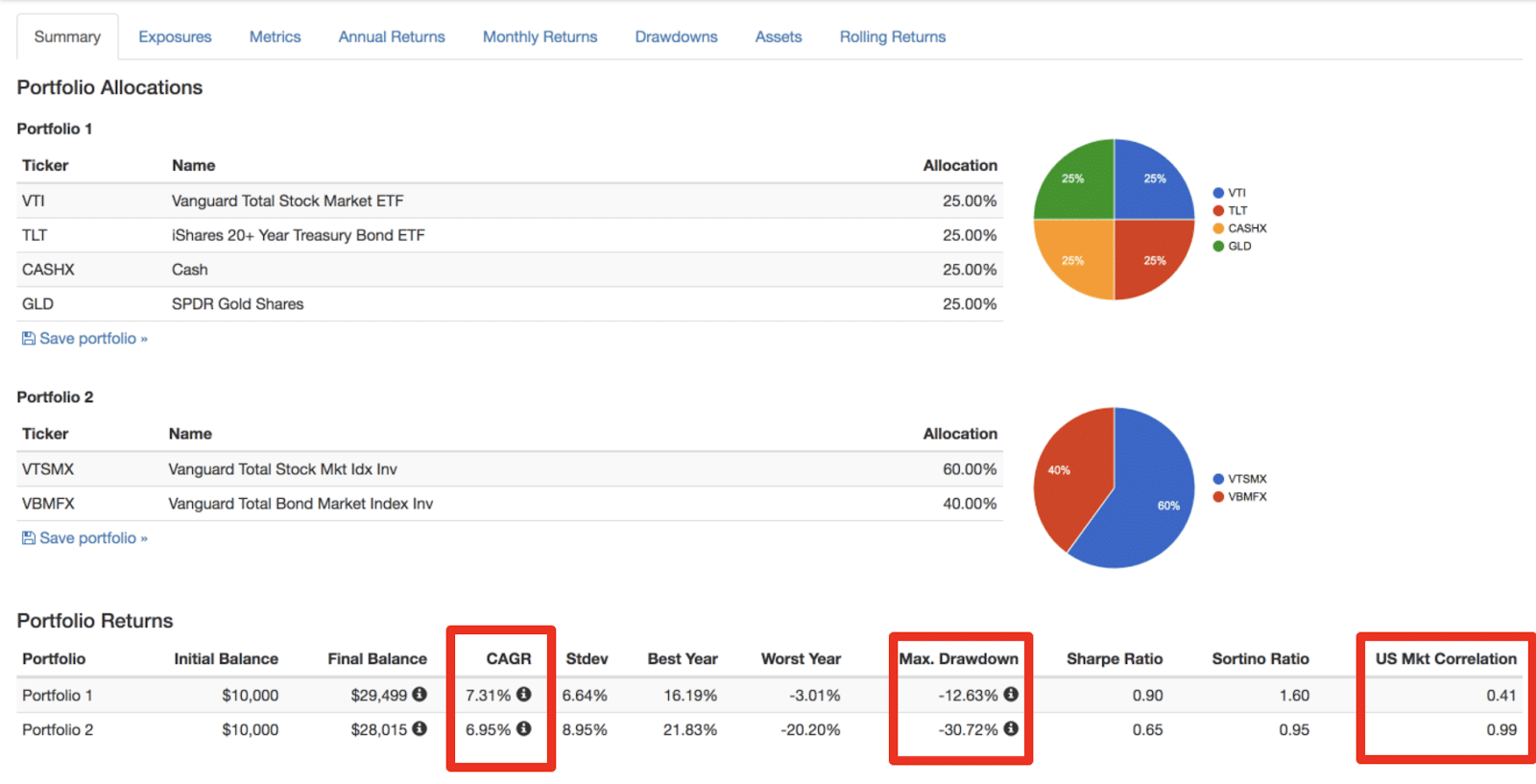Click the info icon next to $28,015 final balance
The width and height of the screenshot is (1536, 784).
coord(420,728)
